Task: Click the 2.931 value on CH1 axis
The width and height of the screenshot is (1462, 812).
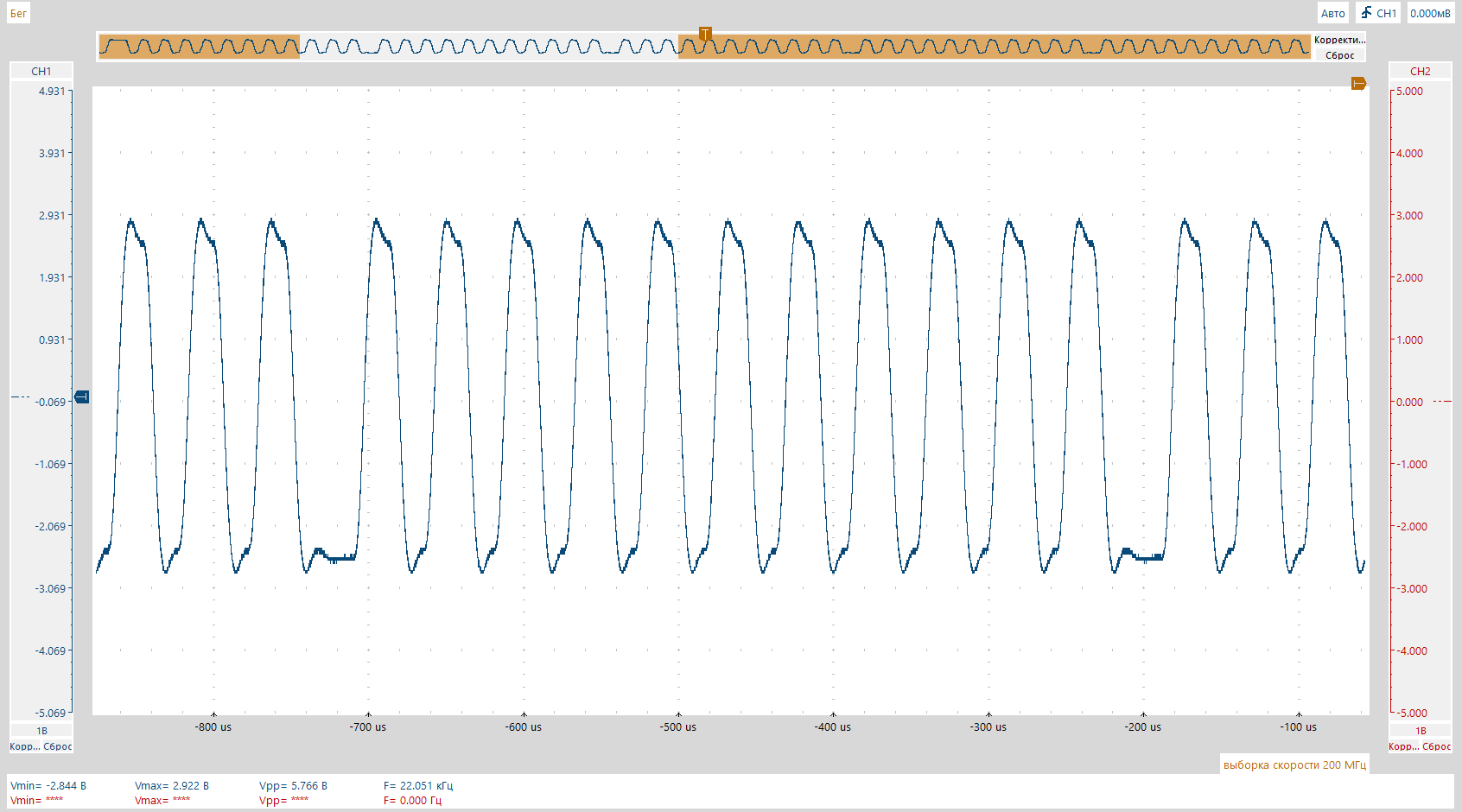Action: coord(52,215)
